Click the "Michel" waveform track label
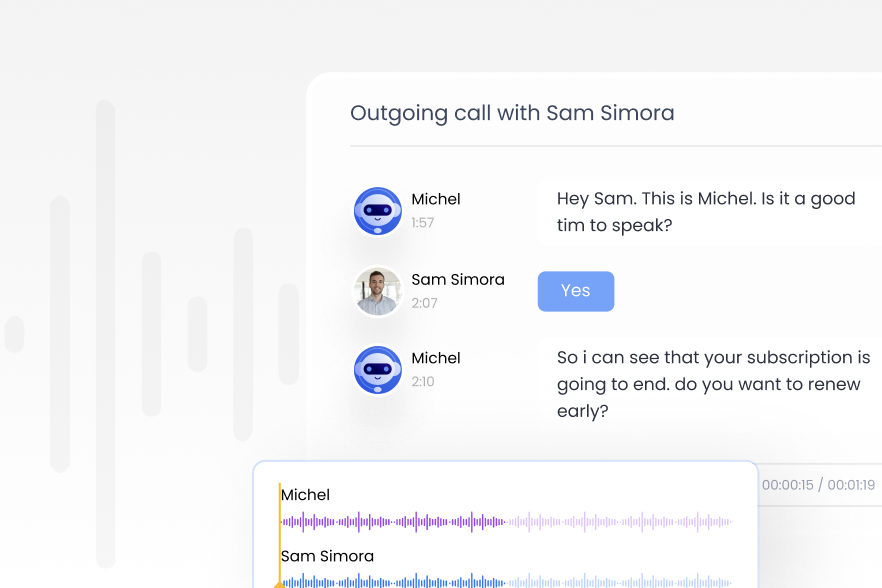Viewport: 882px width, 588px height. coord(305,495)
